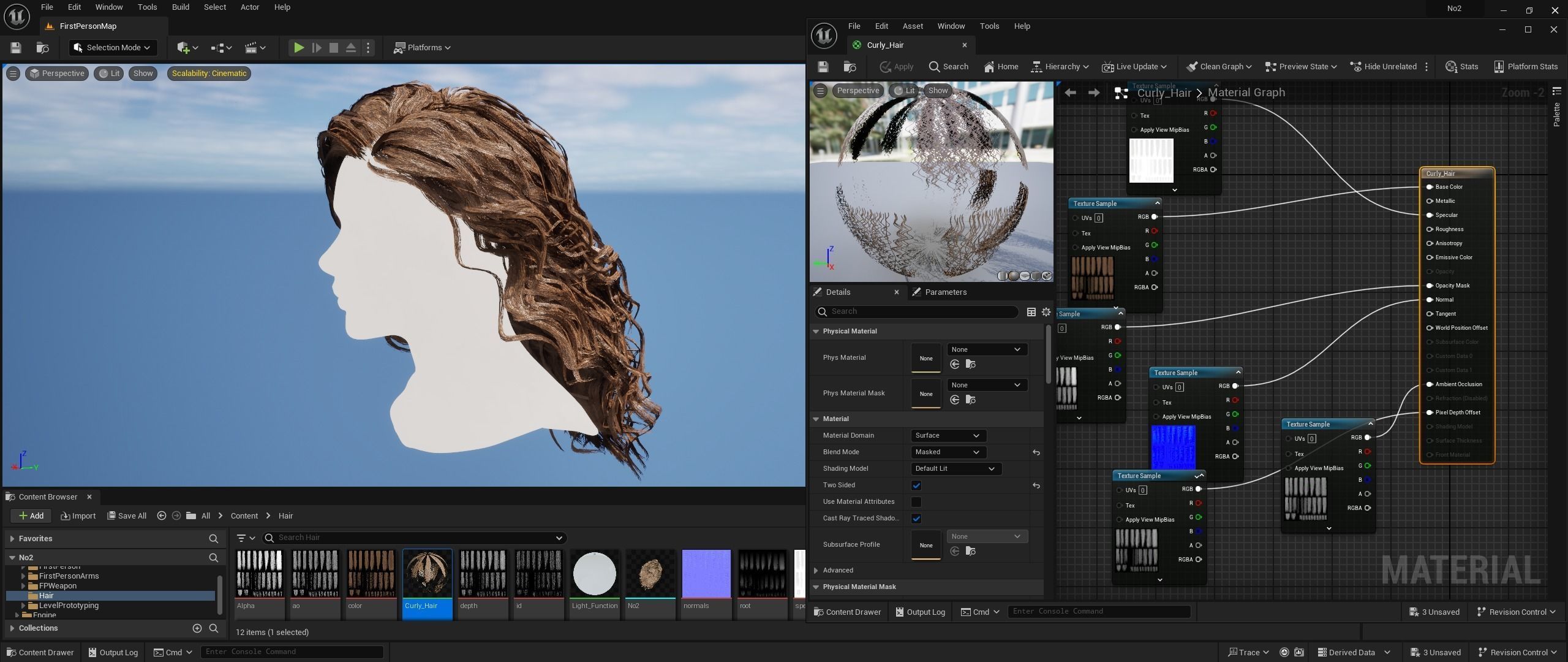Click Save All in Content Browser
This screenshot has width=1568, height=662.
127,516
